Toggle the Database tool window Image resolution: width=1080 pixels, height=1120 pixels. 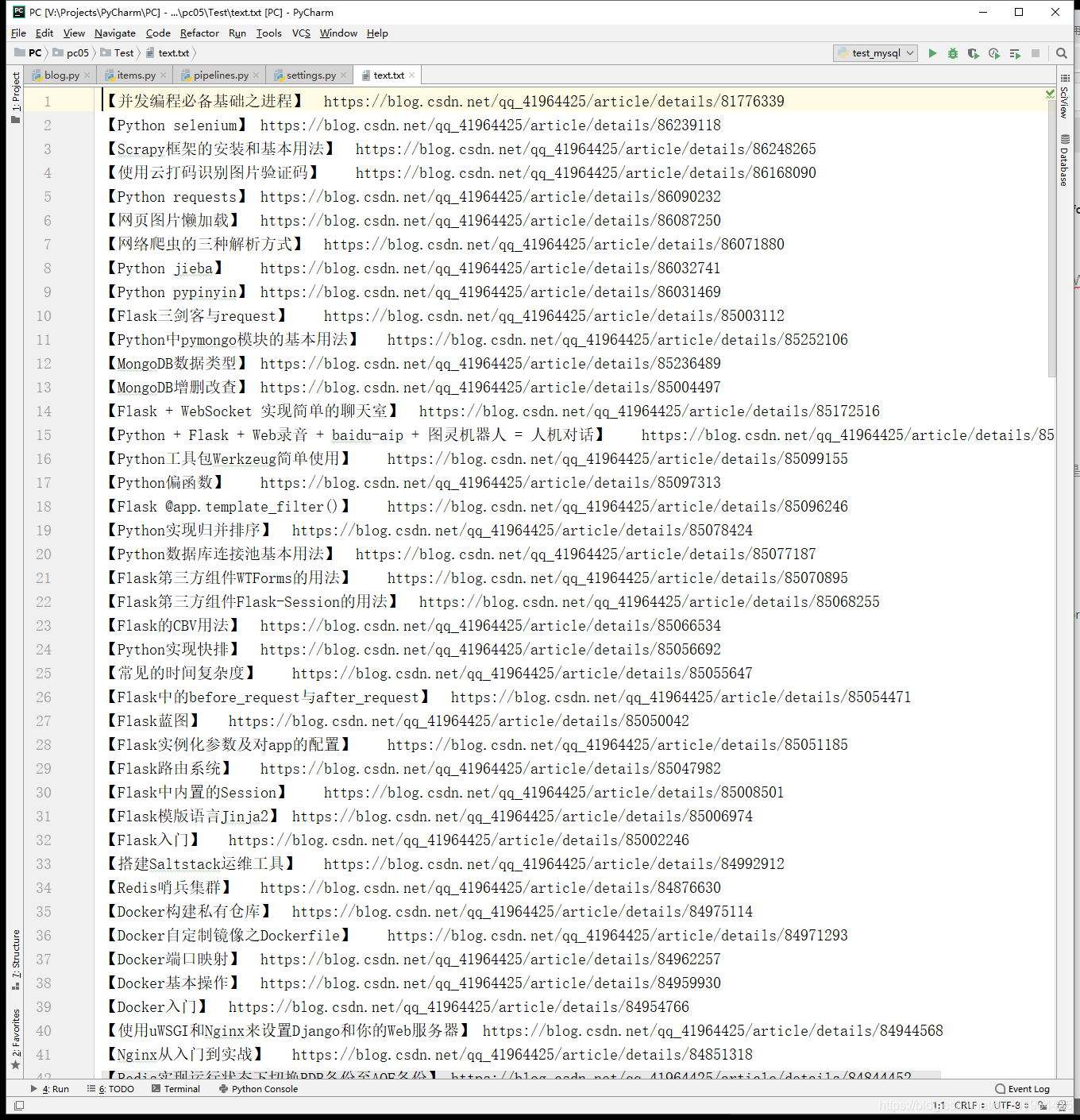coord(1065,160)
